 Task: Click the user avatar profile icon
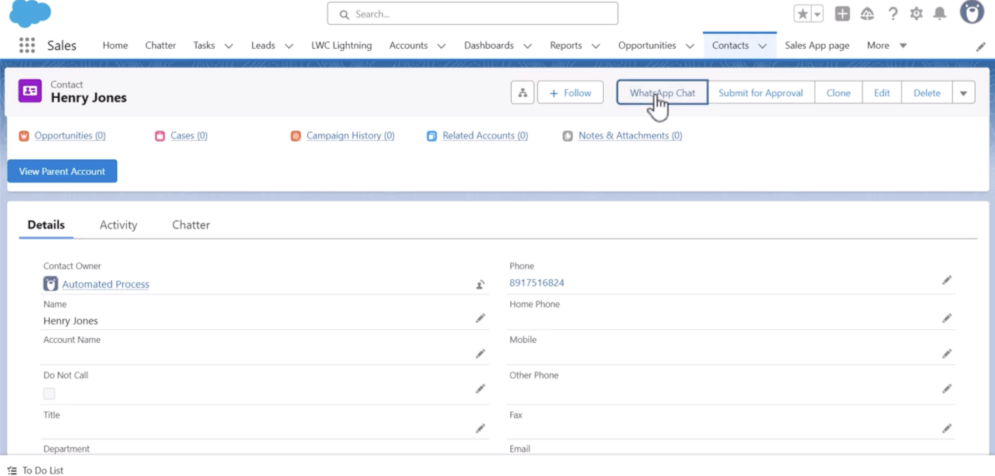tap(972, 13)
